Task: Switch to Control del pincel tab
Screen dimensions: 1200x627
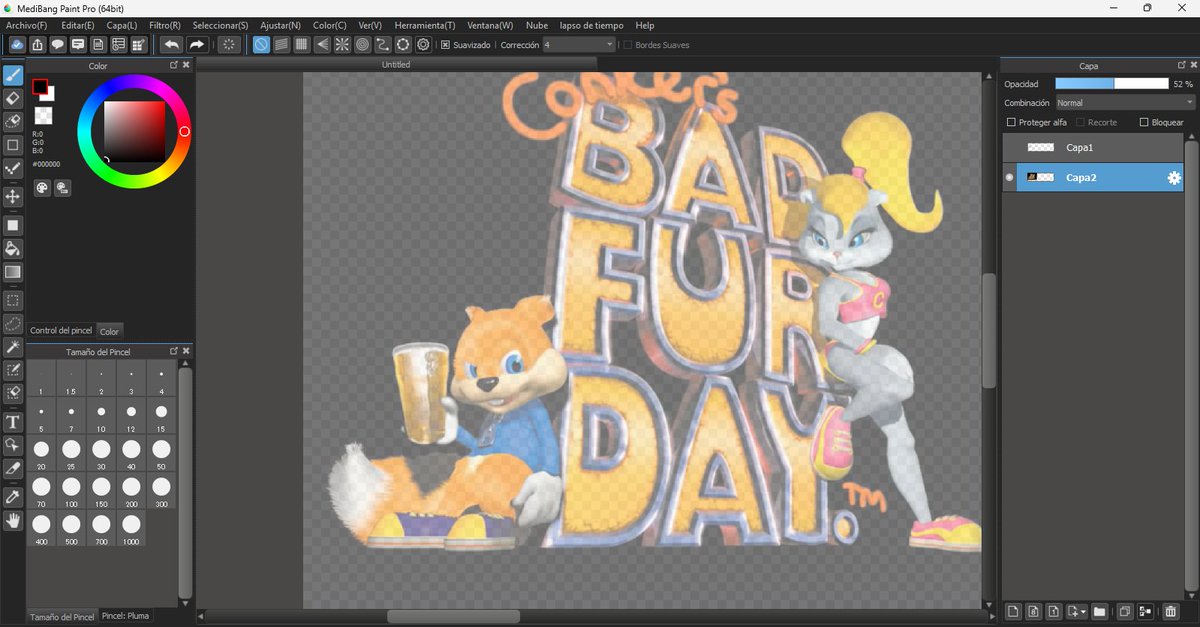Action: [x=61, y=330]
